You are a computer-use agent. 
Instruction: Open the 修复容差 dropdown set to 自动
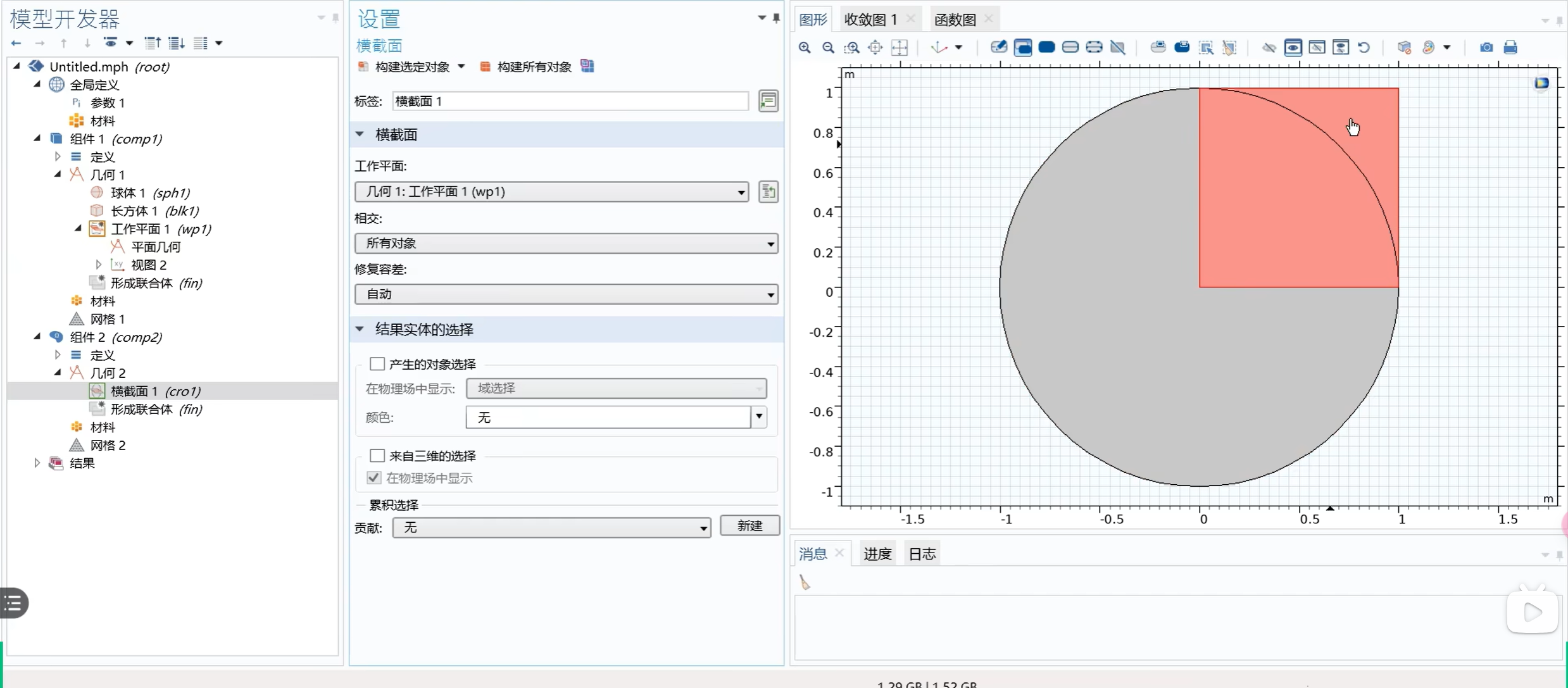[566, 294]
